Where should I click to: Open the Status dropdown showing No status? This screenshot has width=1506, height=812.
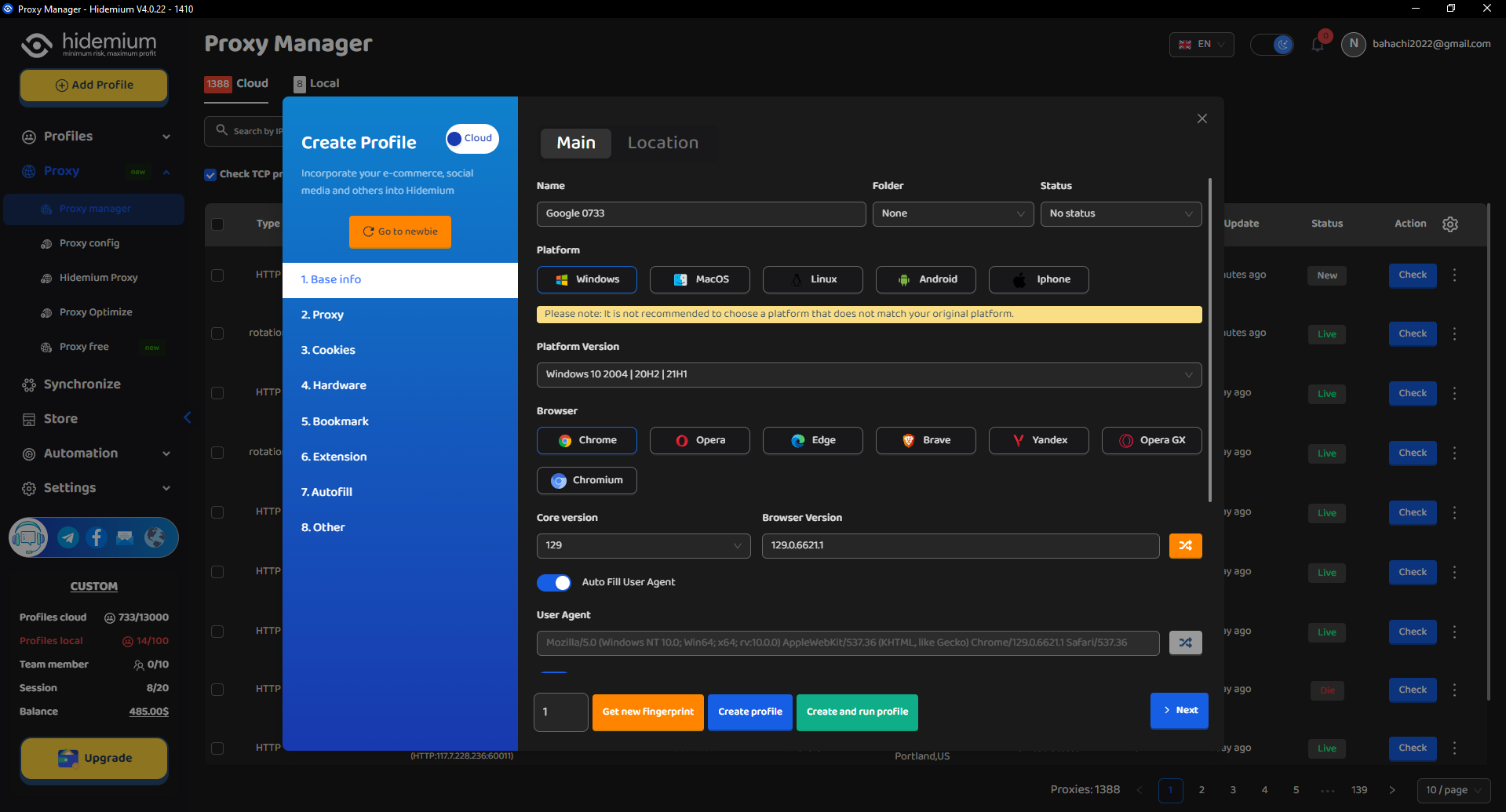pos(1121,214)
